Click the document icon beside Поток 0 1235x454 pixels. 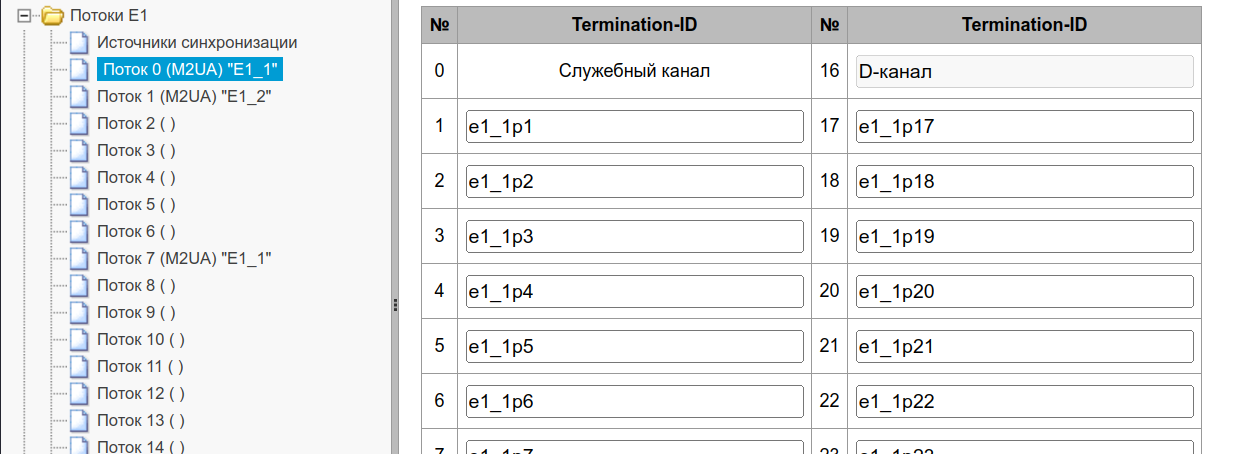point(80,70)
